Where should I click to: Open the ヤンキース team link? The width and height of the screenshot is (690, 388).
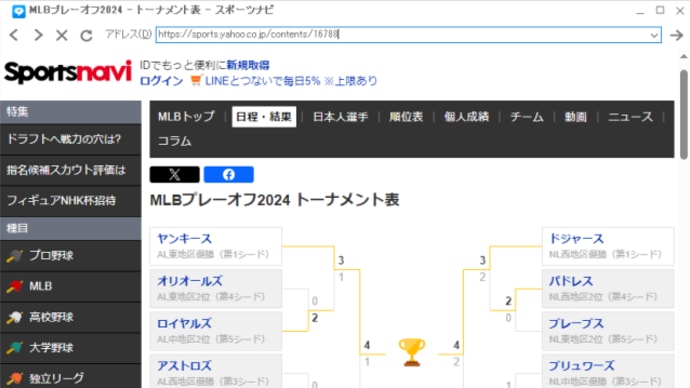[x=184, y=239]
